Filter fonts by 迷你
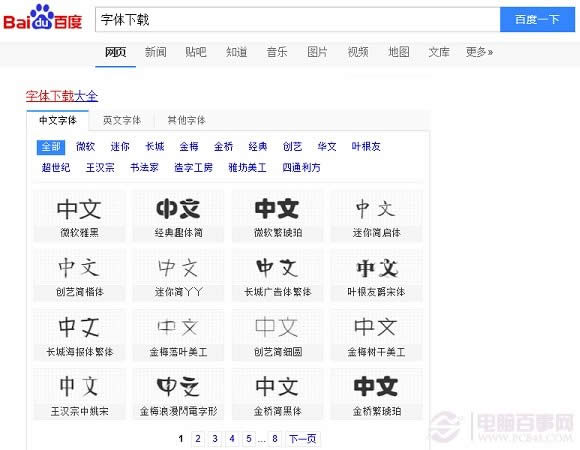The width and height of the screenshot is (580, 450). (x=120, y=147)
